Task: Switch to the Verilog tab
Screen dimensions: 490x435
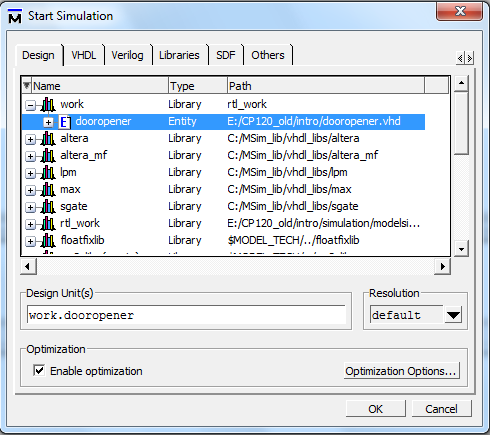Action: click(x=127, y=55)
